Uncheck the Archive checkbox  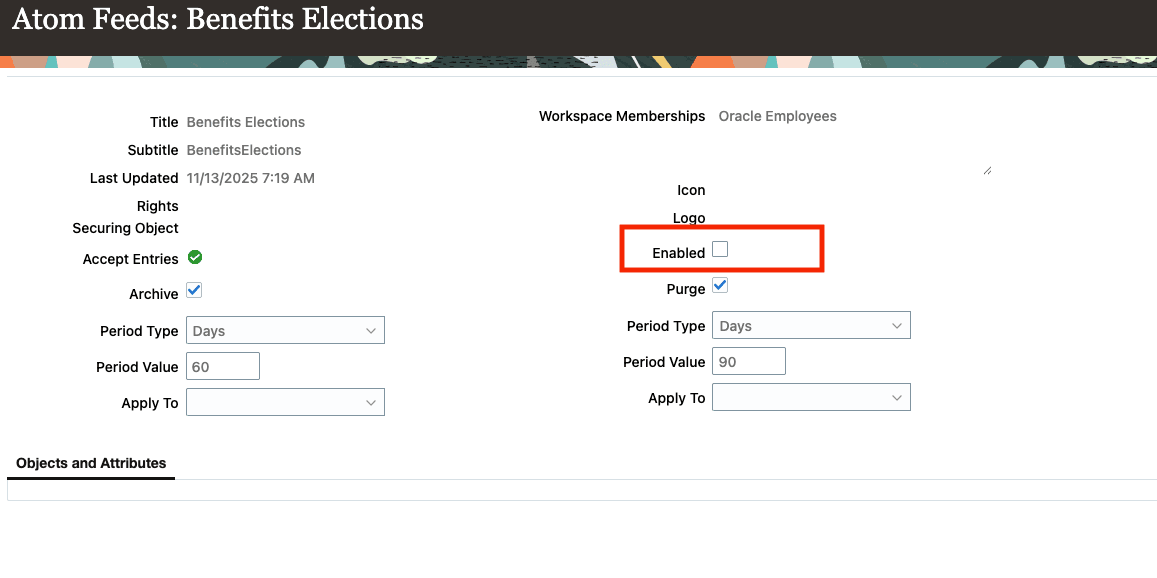pyautogui.click(x=194, y=290)
